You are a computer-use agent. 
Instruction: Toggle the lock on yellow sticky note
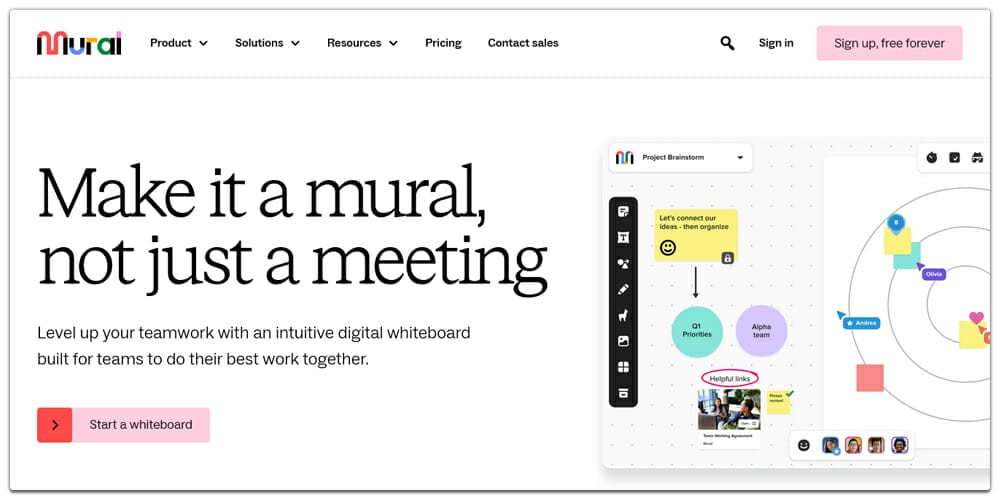[x=727, y=258]
